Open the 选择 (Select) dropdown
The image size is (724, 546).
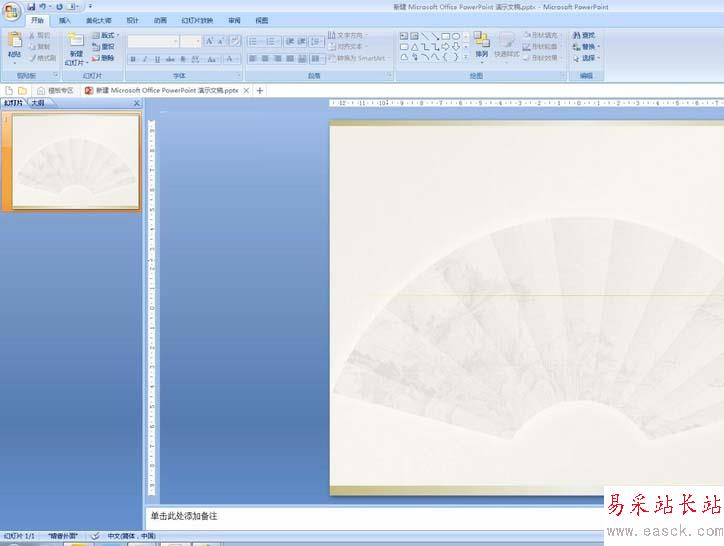(x=586, y=58)
